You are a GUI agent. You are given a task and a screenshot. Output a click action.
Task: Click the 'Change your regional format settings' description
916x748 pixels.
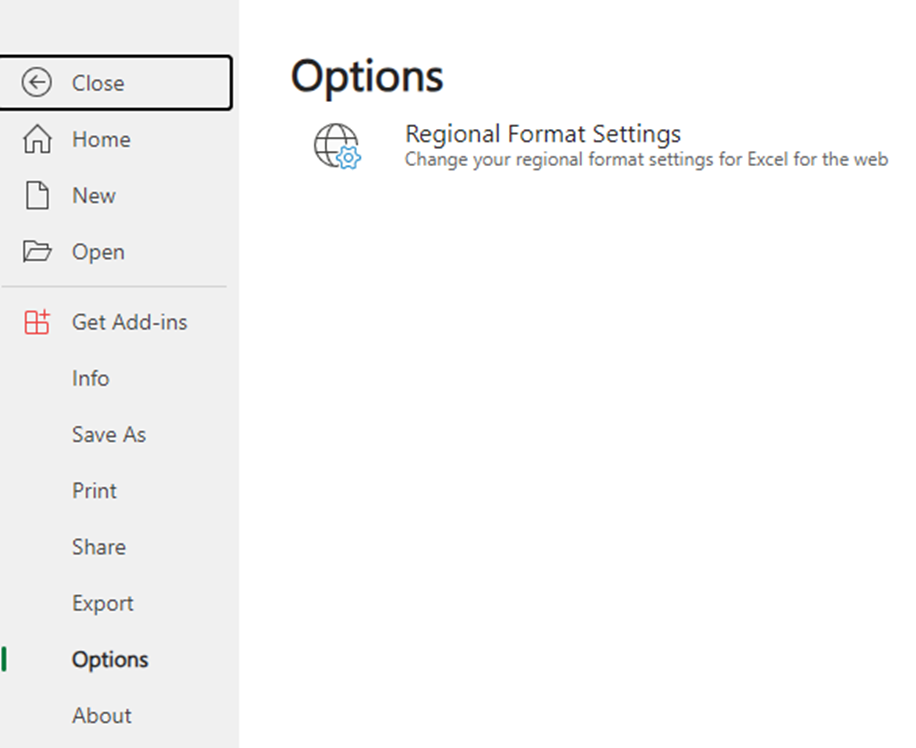click(x=646, y=159)
